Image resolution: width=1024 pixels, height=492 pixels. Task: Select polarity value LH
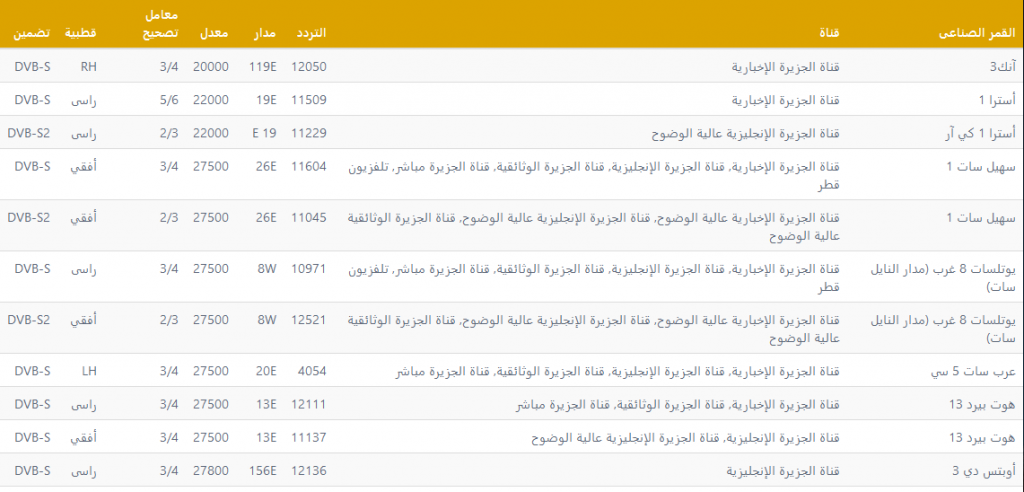(x=89, y=372)
